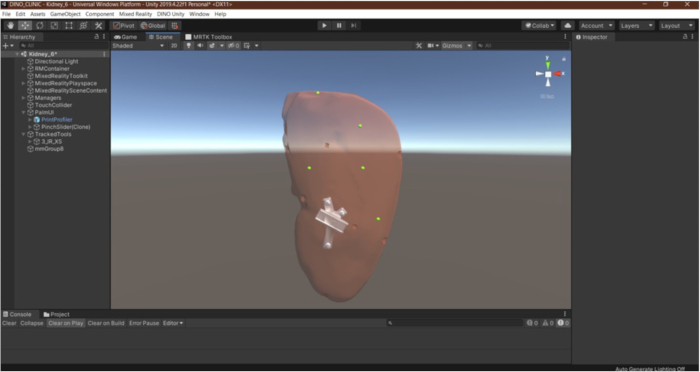Toggle scene lighting bulb icon
700x372 pixels.
pos(189,46)
